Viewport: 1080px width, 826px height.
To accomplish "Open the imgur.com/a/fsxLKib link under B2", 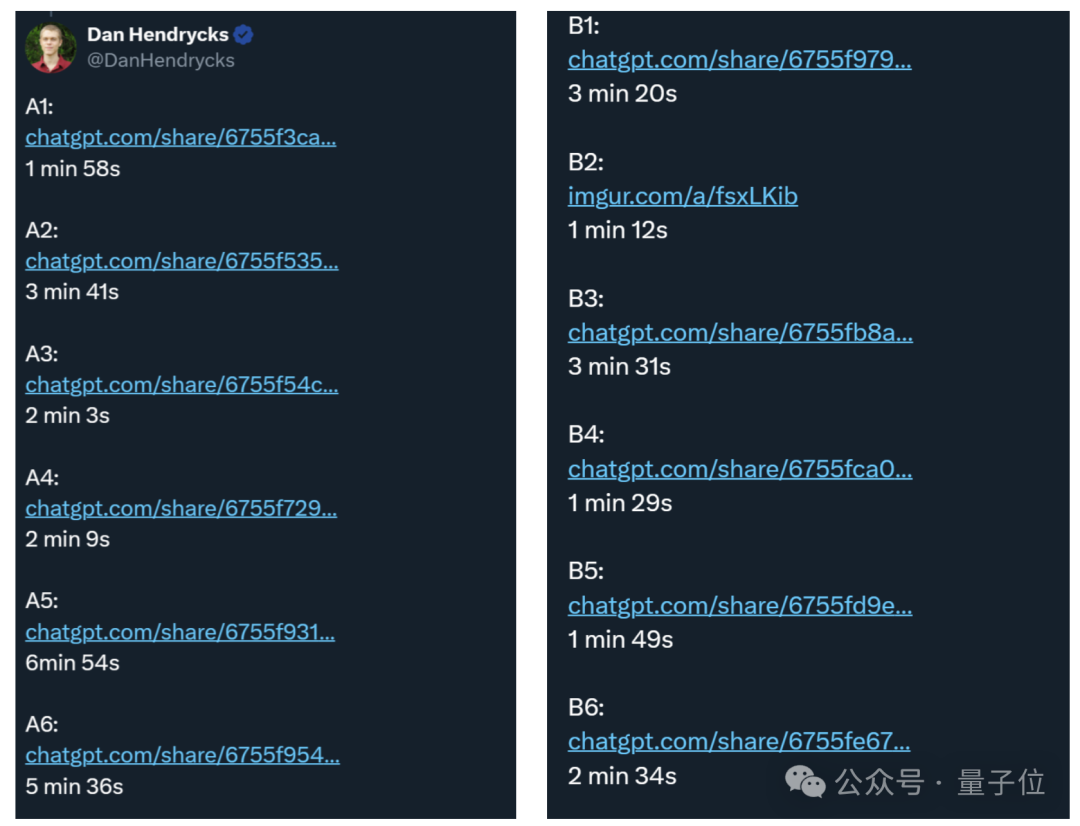I will pos(682,196).
